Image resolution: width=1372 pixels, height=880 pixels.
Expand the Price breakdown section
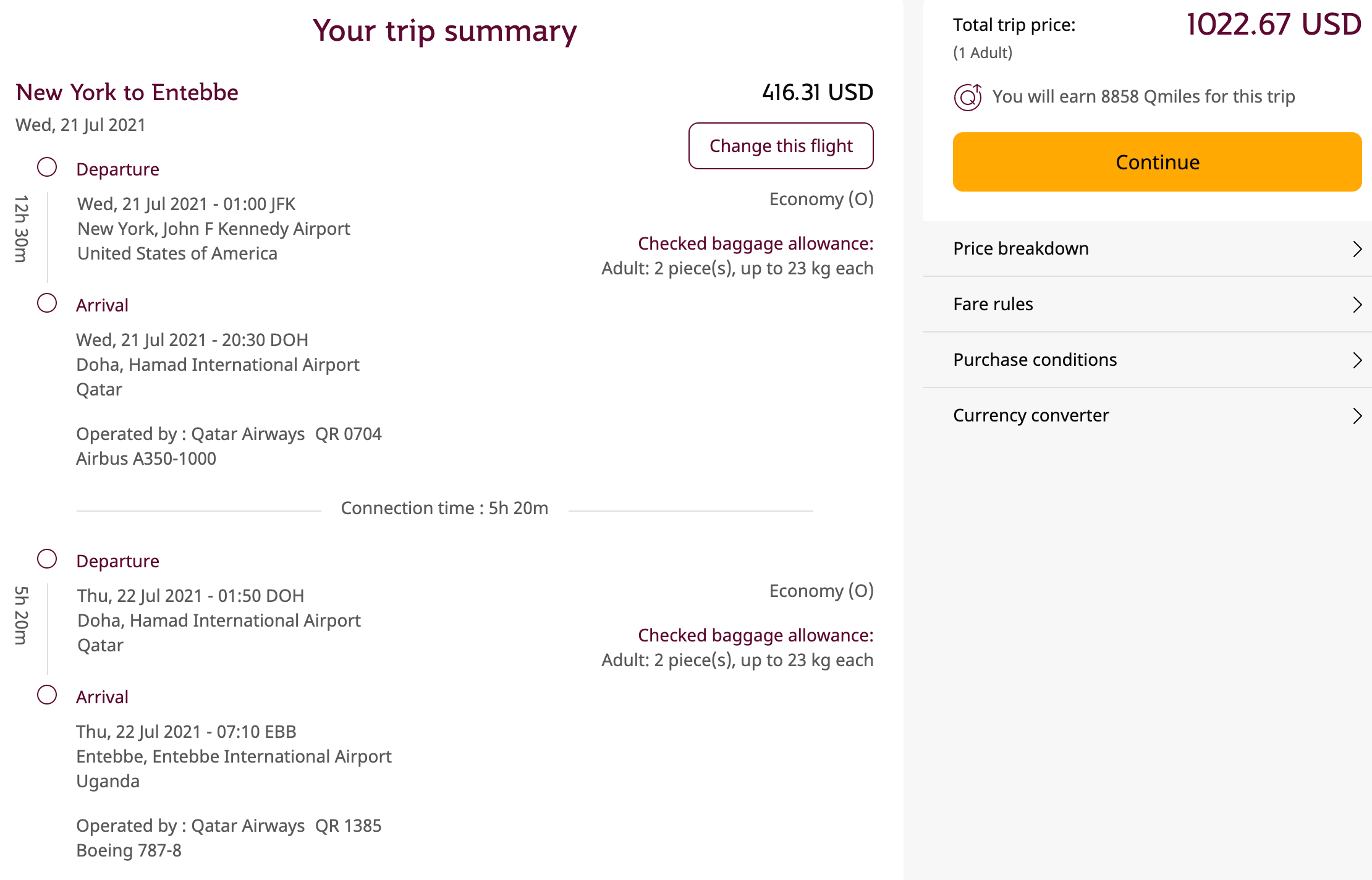coord(1021,248)
